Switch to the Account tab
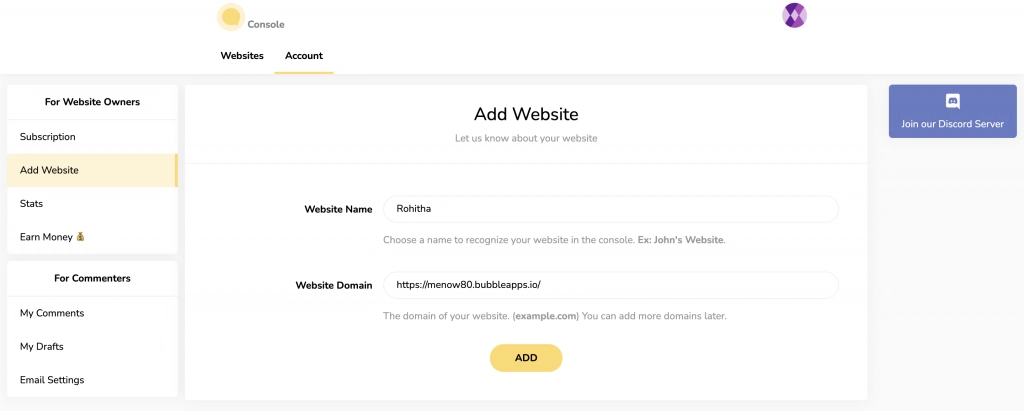The height and width of the screenshot is (411, 1024). click(304, 56)
